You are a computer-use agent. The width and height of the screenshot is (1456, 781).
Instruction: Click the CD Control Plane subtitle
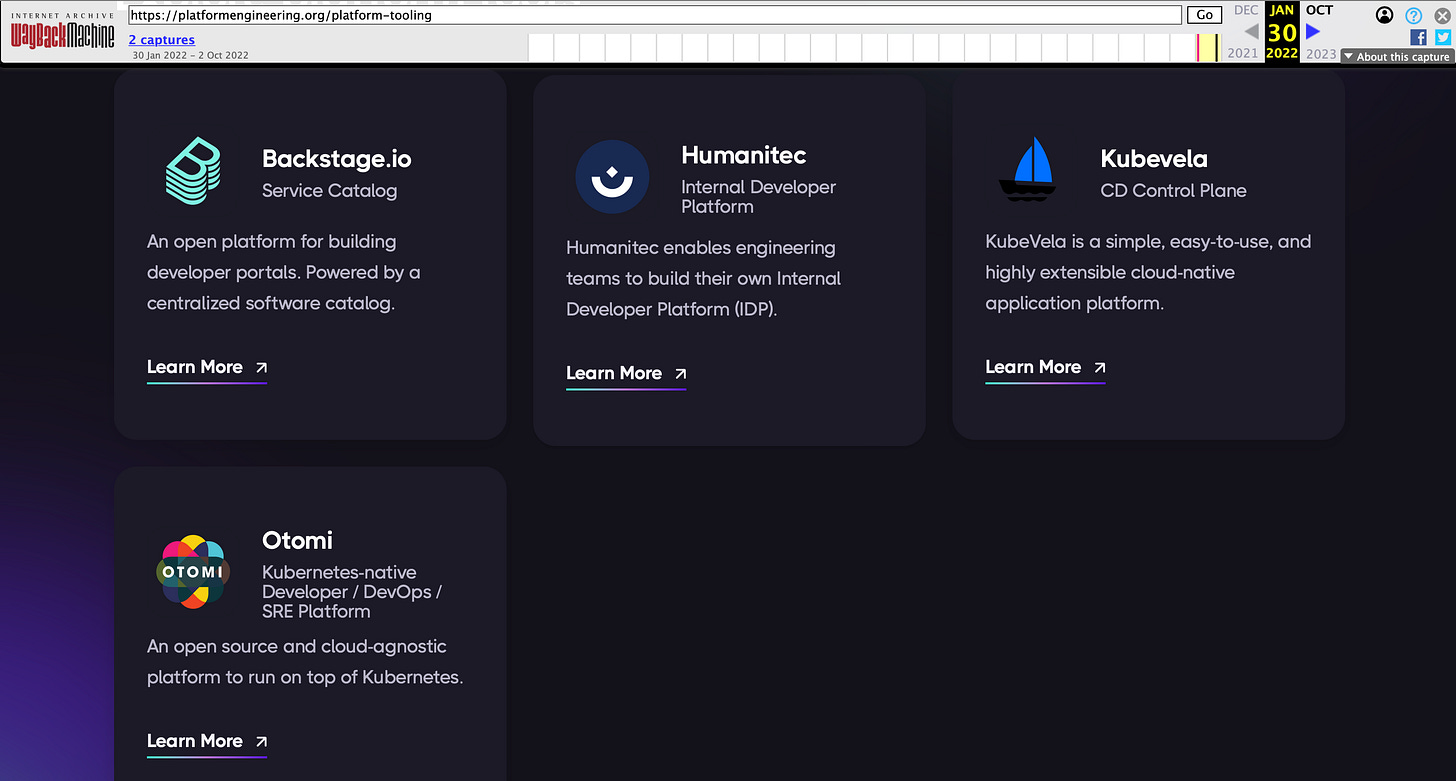pyautogui.click(x=1174, y=191)
